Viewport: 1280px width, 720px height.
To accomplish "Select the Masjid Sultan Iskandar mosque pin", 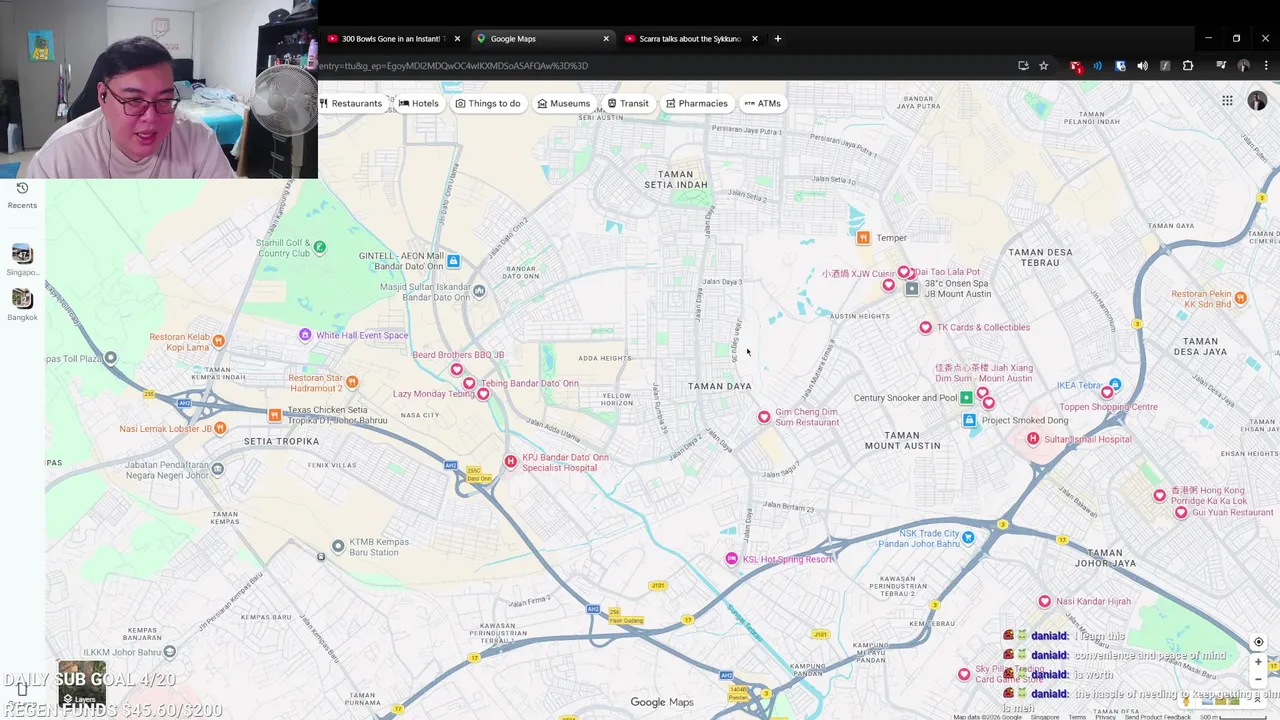I will point(479,291).
